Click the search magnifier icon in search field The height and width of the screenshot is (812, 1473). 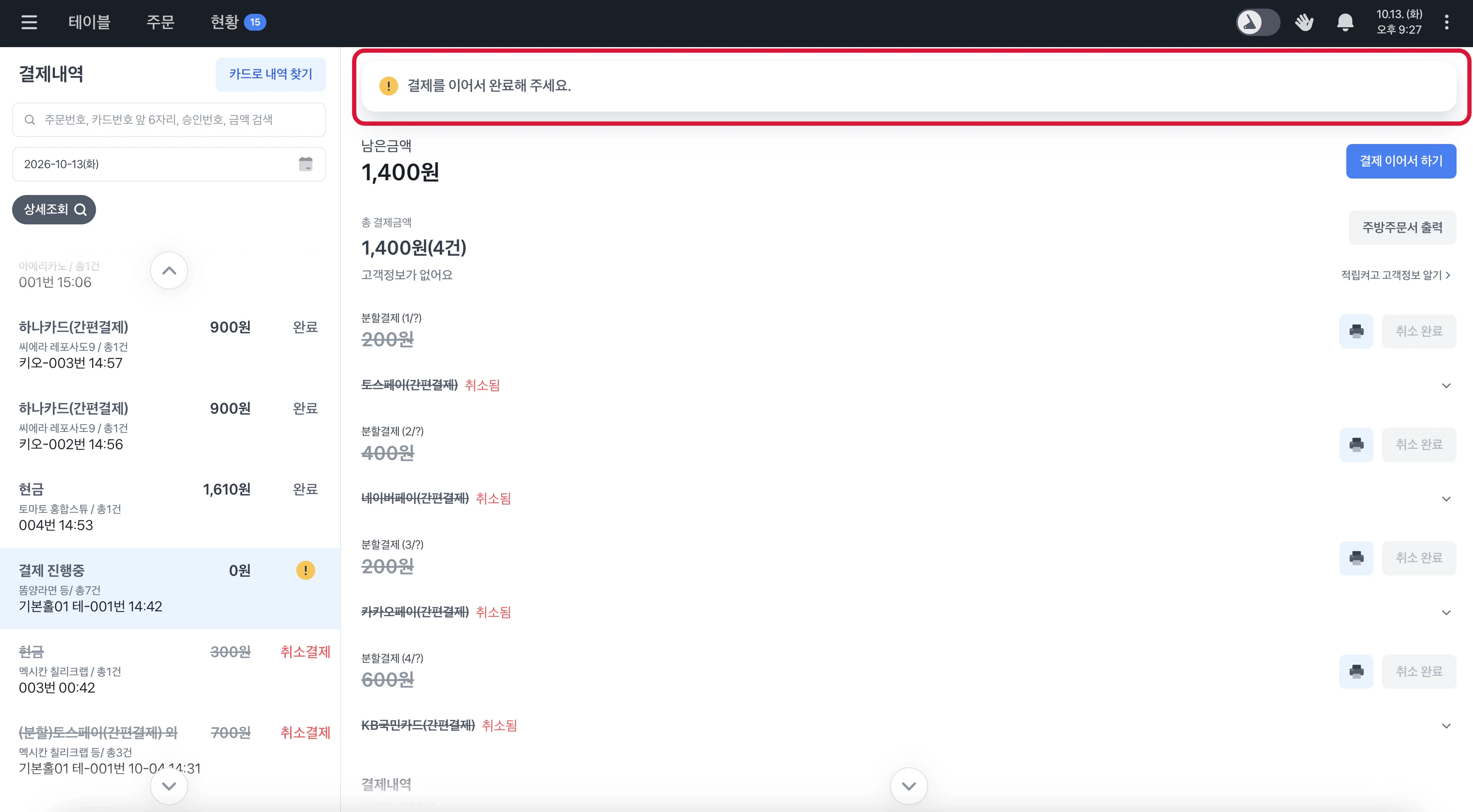[30, 119]
